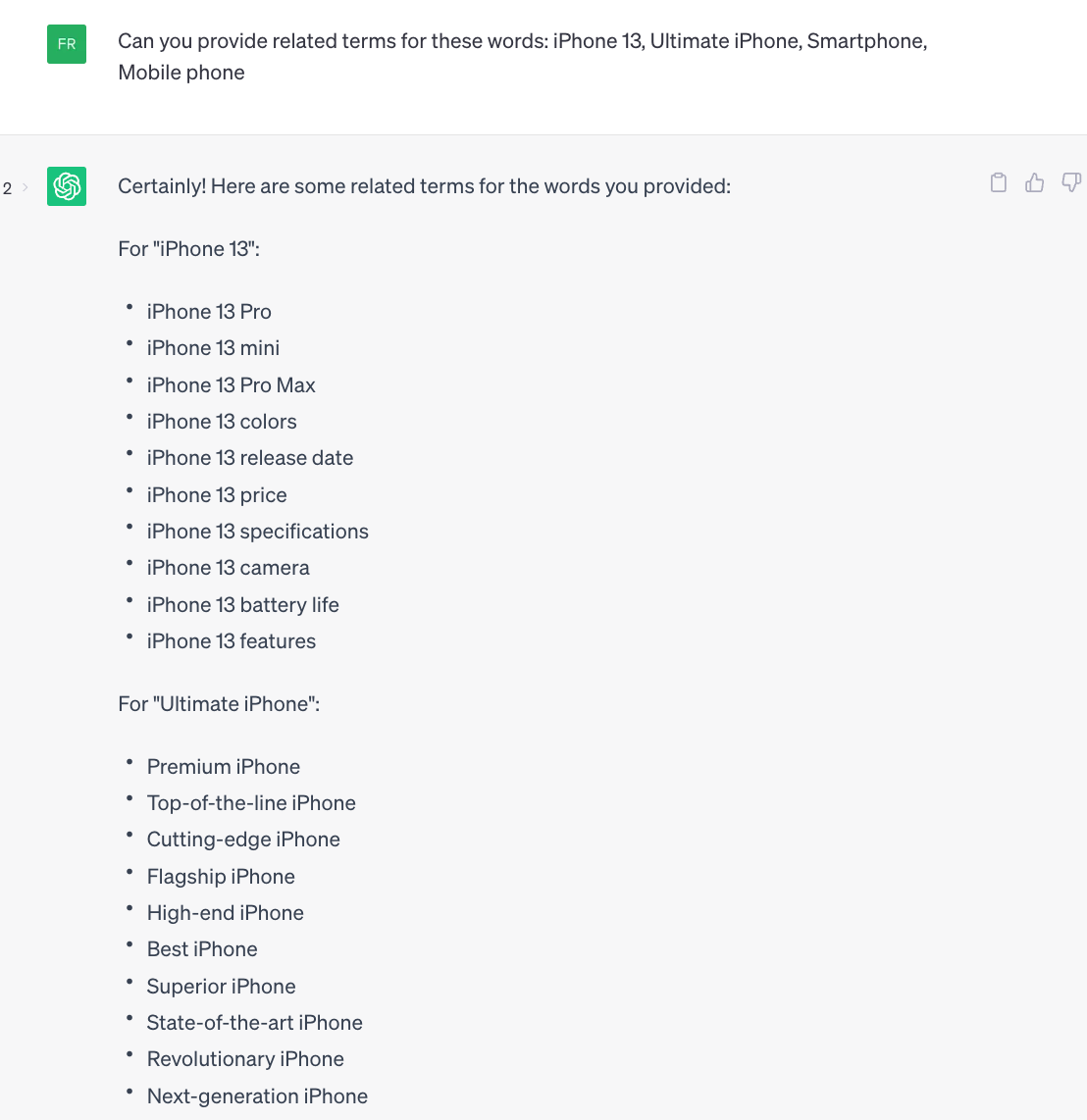Click the "iPhone 13 Pro Max" list item
The width and height of the screenshot is (1087, 1120).
231,385
